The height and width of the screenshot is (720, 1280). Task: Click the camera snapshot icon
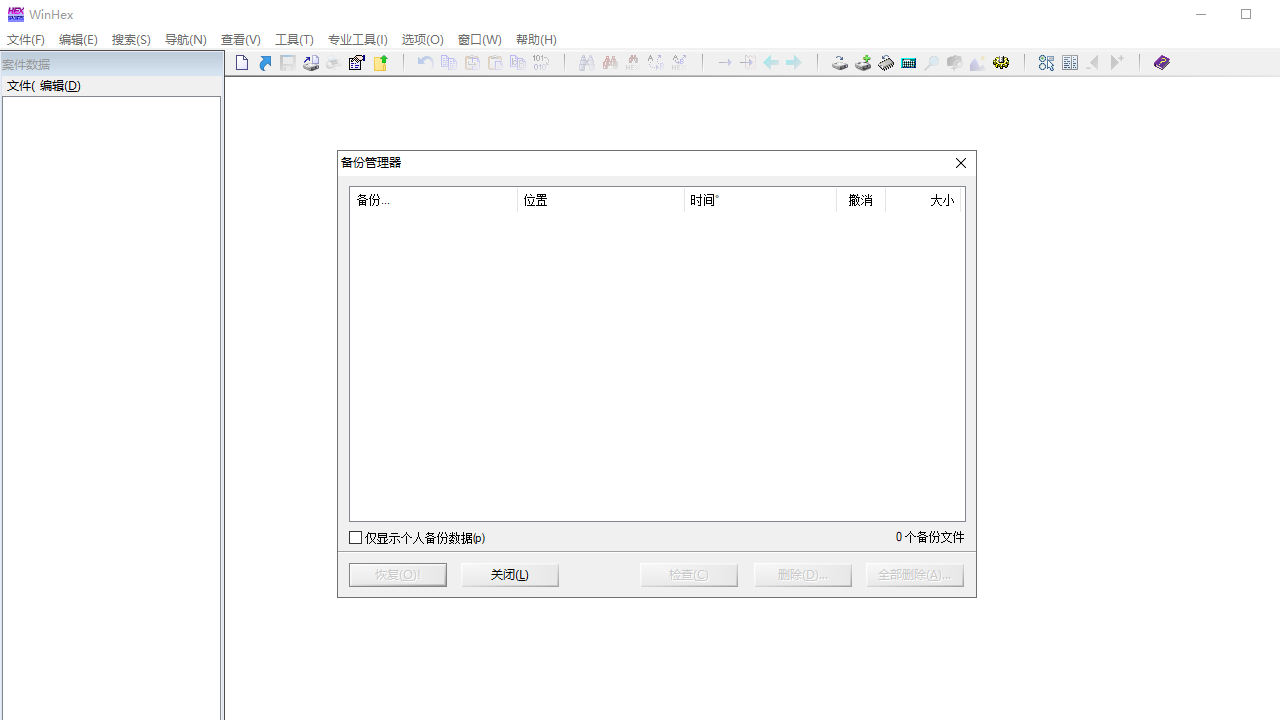[954, 62]
